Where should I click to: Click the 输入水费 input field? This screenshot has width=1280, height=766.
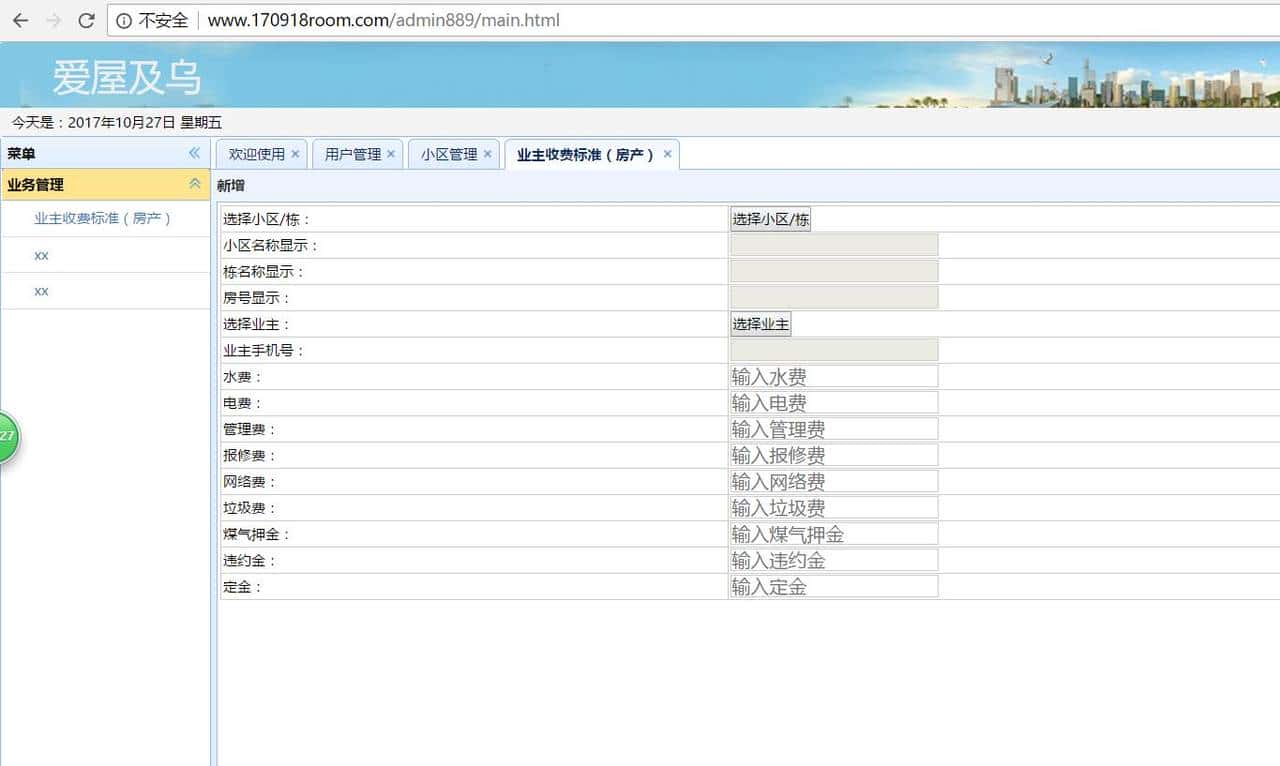pos(834,376)
